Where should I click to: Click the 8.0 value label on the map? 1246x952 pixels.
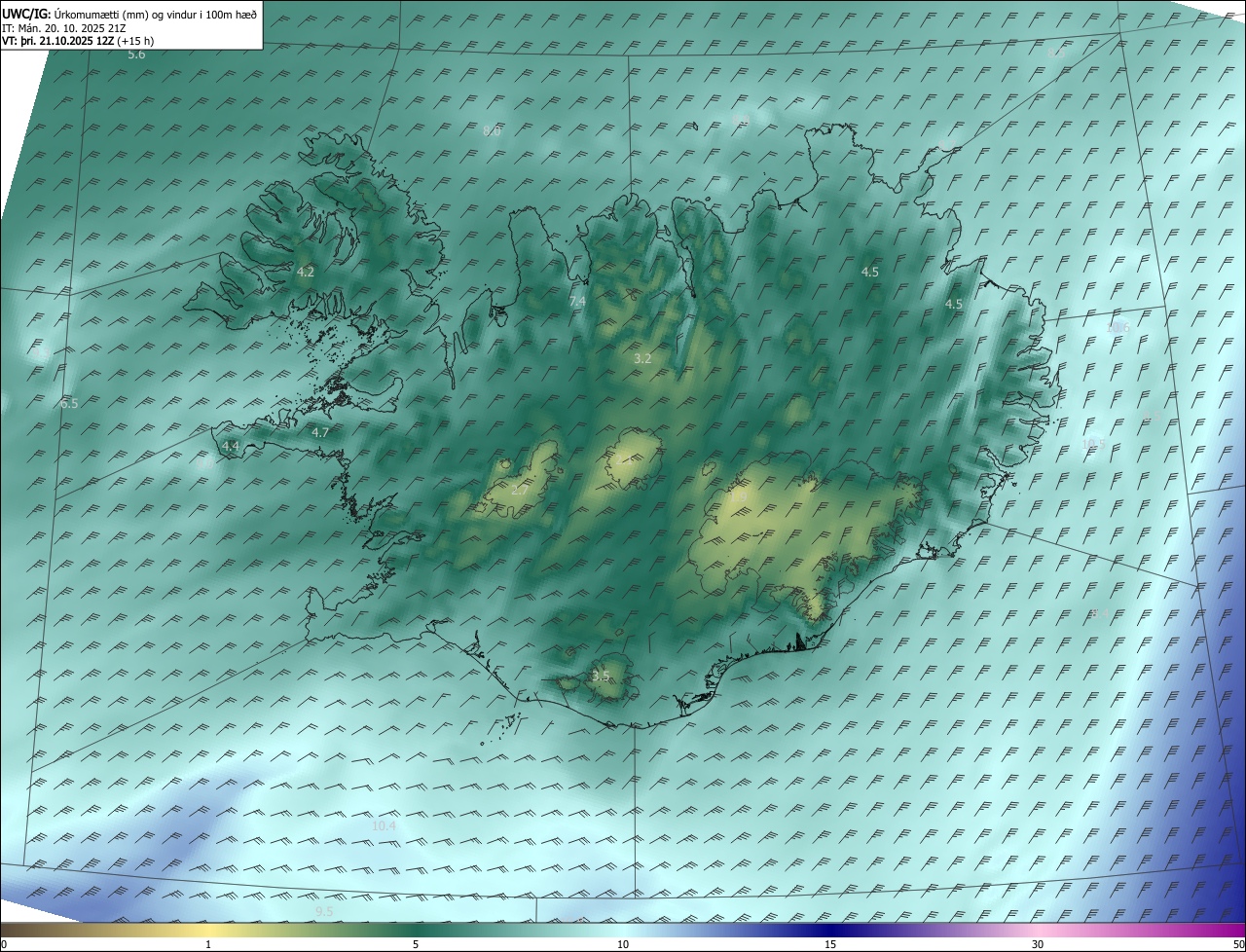tap(492, 130)
